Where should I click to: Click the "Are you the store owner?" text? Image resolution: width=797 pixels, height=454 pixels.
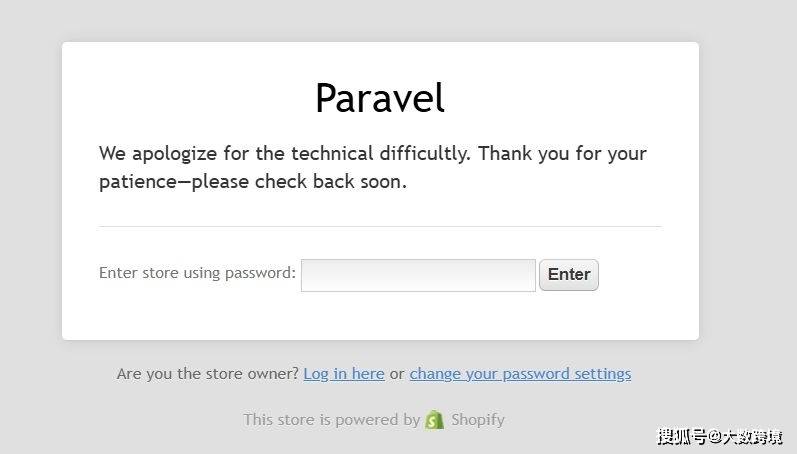[x=208, y=374]
